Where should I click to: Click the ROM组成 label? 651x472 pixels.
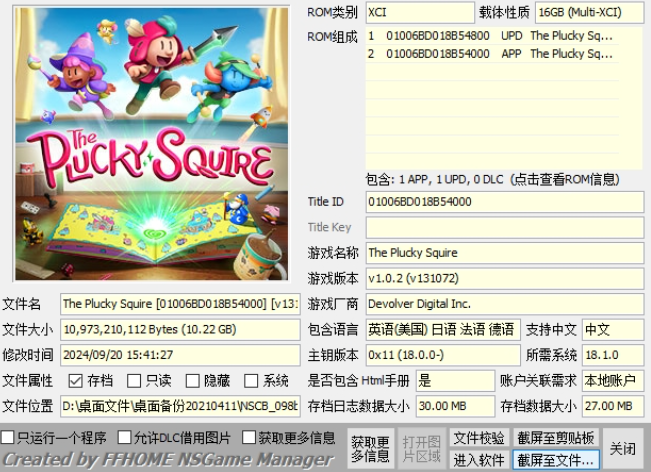point(332,37)
